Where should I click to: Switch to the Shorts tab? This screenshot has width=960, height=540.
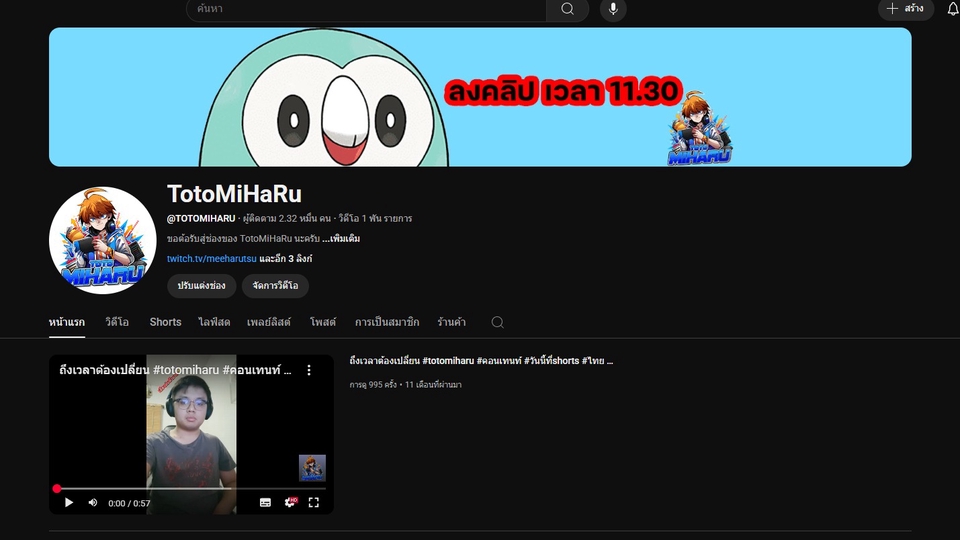[165, 322]
